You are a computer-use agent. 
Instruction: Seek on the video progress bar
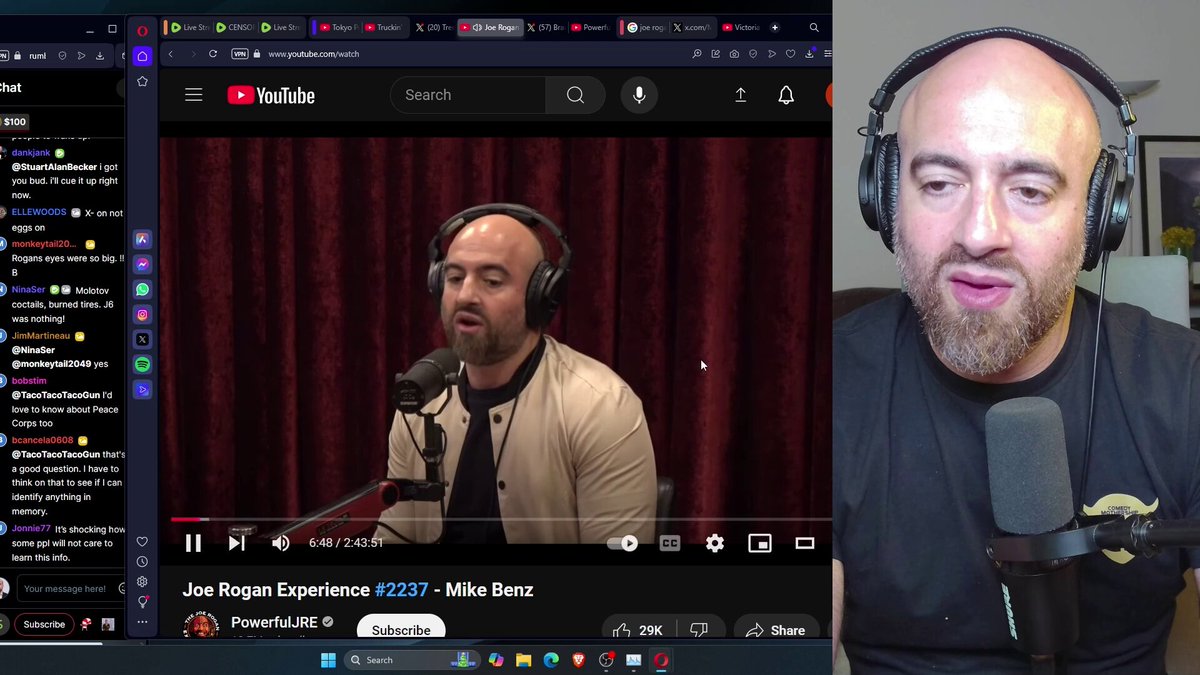click(500, 519)
